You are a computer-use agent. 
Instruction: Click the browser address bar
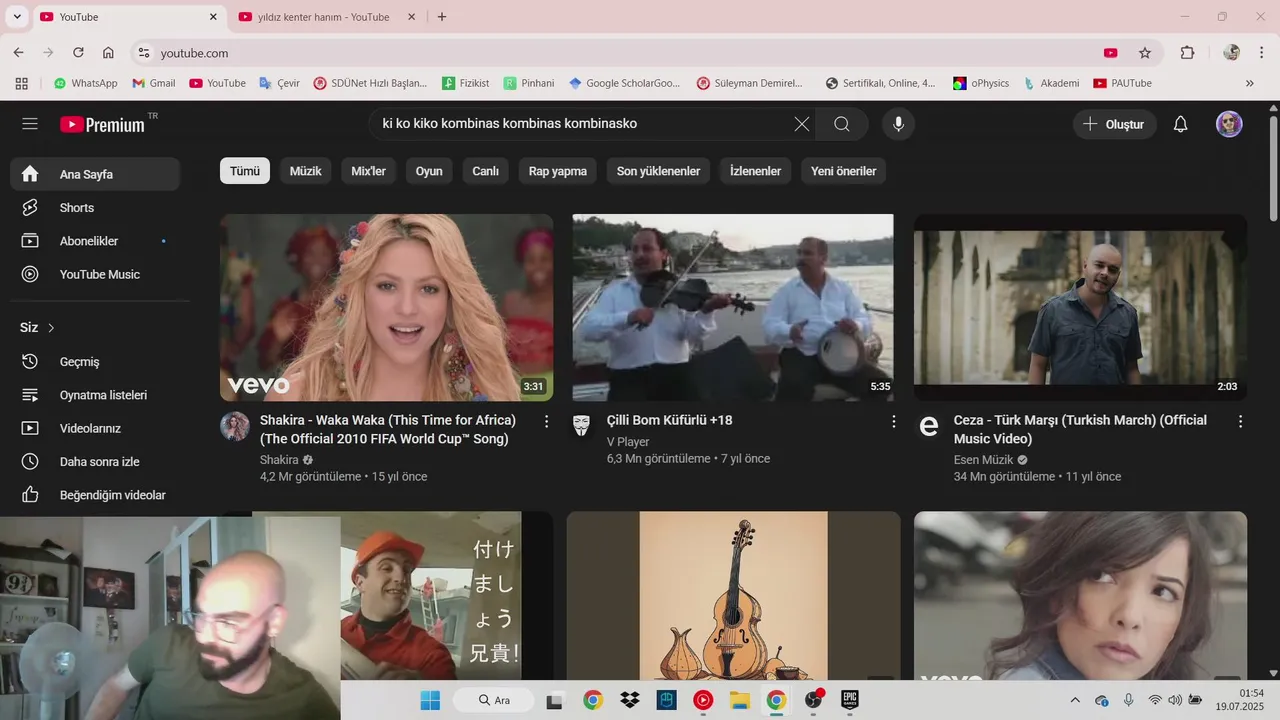(620, 53)
